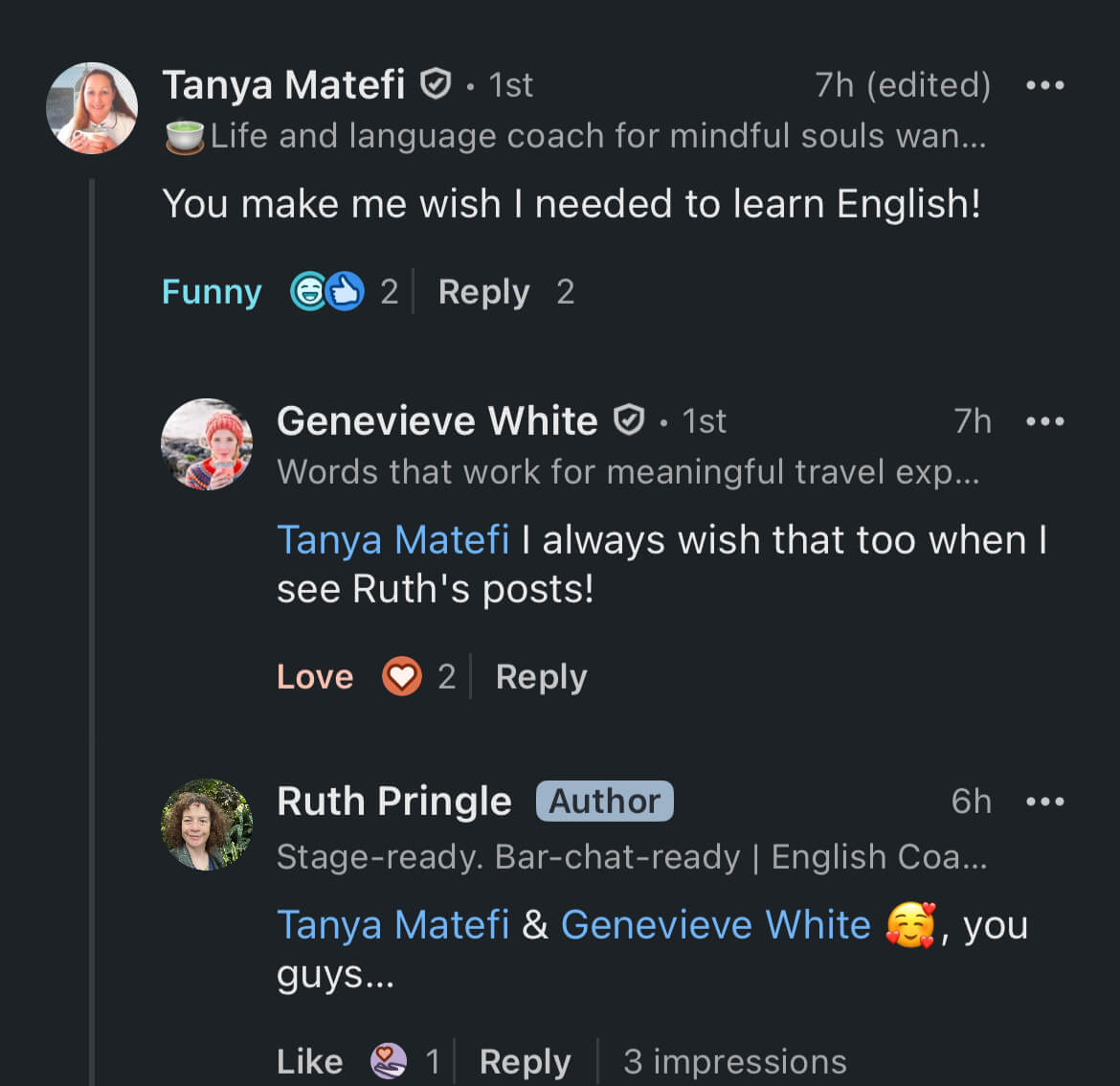Screen dimensions: 1120x1086
Task: Open Tanya Matefi's comment options menu
Action: tap(1045, 84)
